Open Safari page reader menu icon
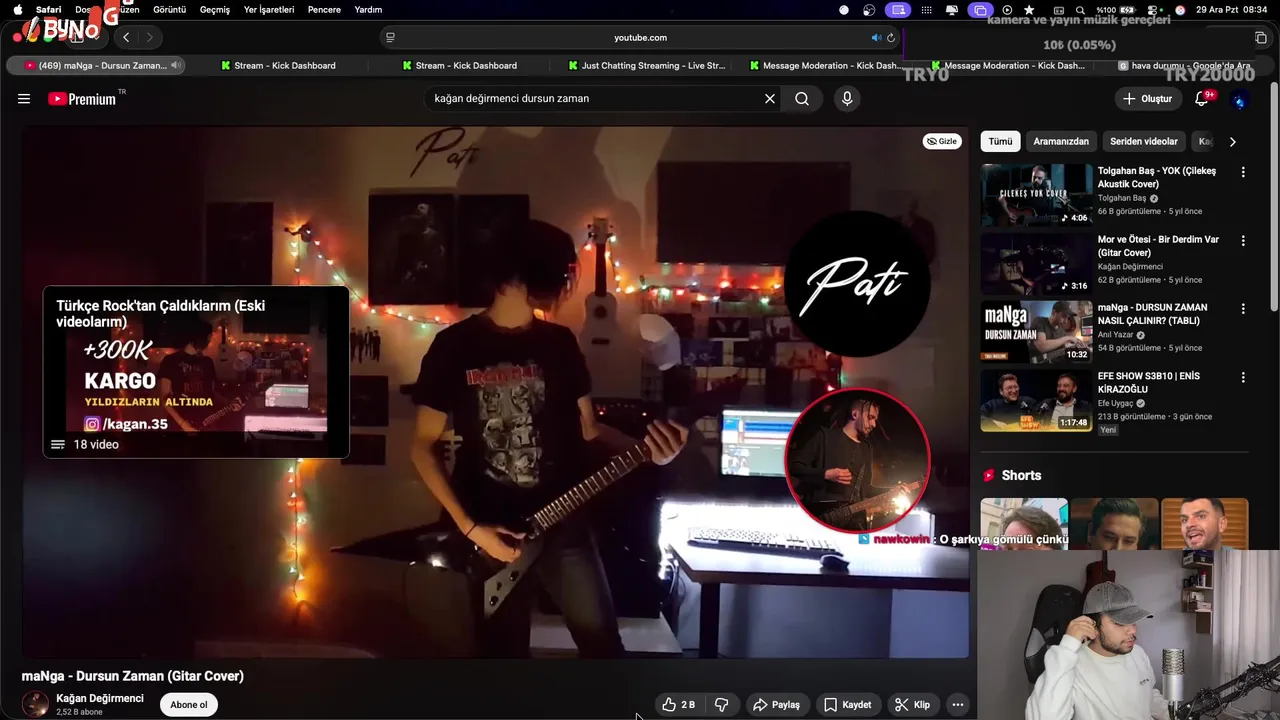 tap(390, 38)
